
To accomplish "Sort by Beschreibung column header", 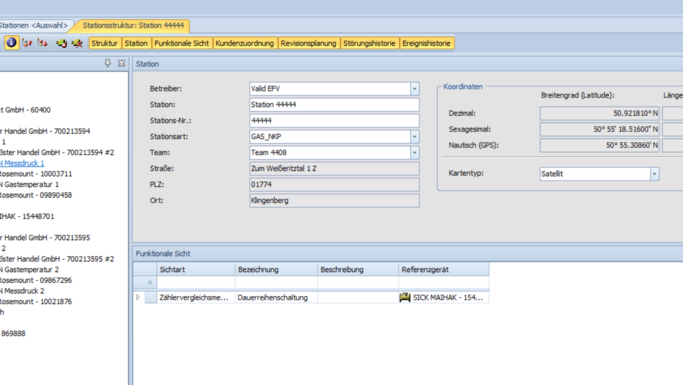I will click(x=358, y=270).
